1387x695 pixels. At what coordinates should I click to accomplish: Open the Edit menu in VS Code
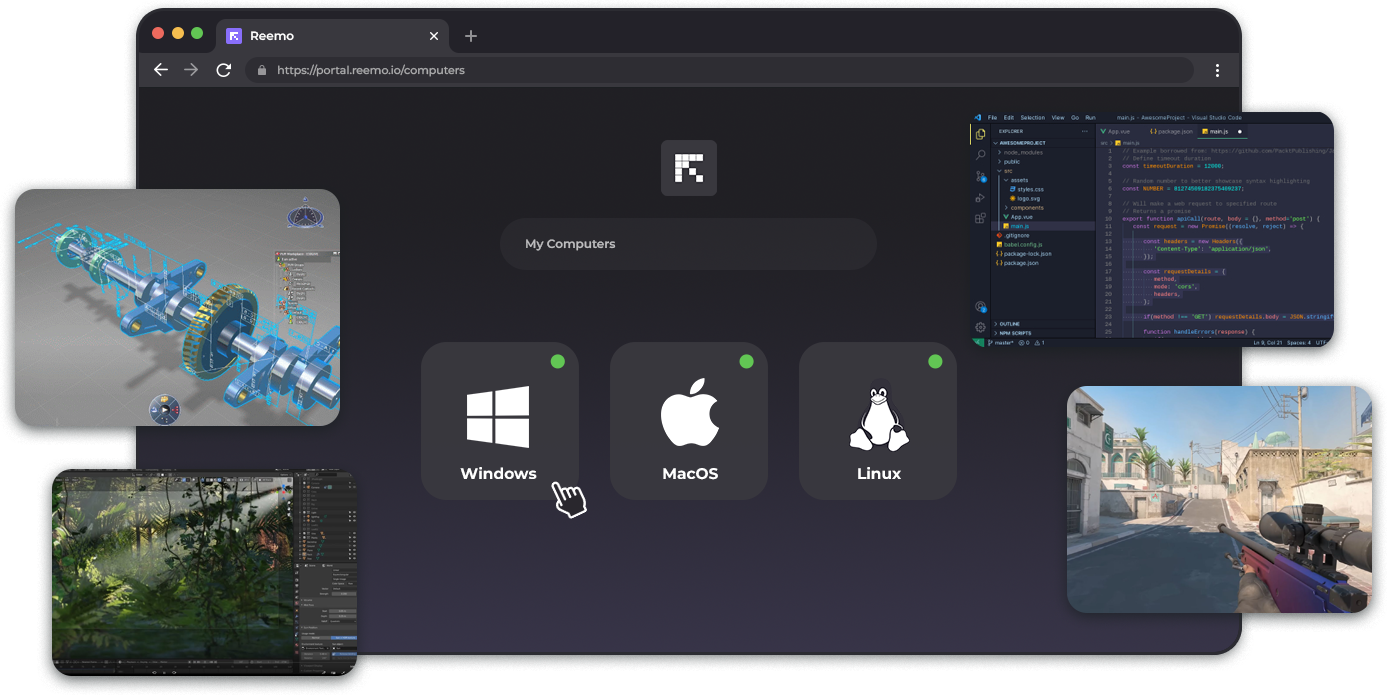click(x=1009, y=117)
